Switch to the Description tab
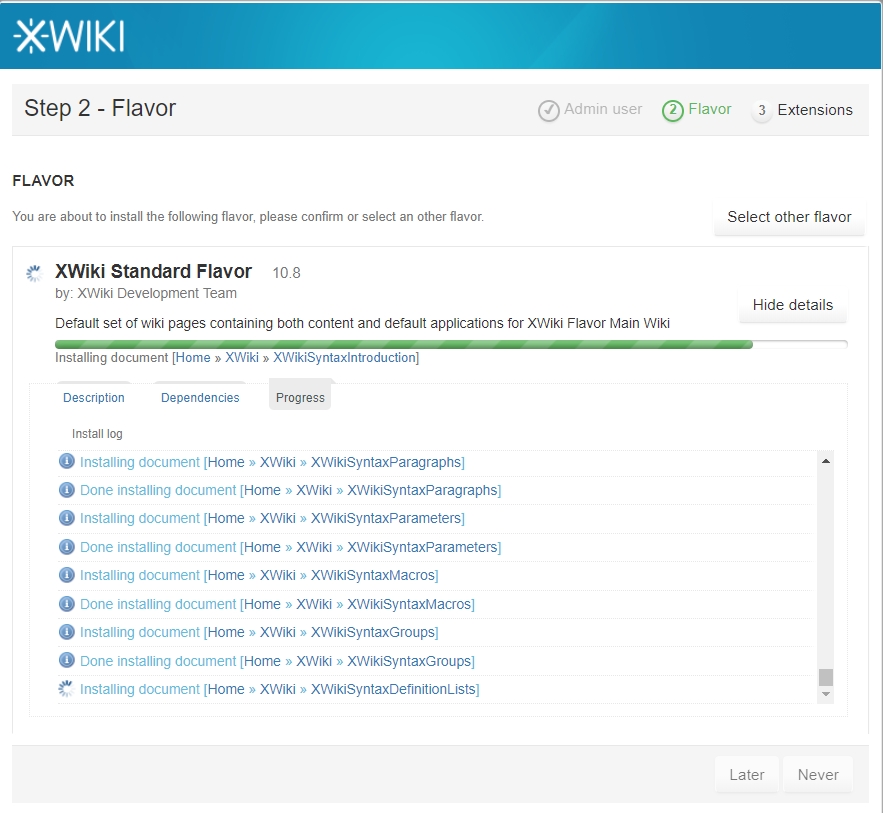Viewport: 883px width, 813px height. point(94,398)
